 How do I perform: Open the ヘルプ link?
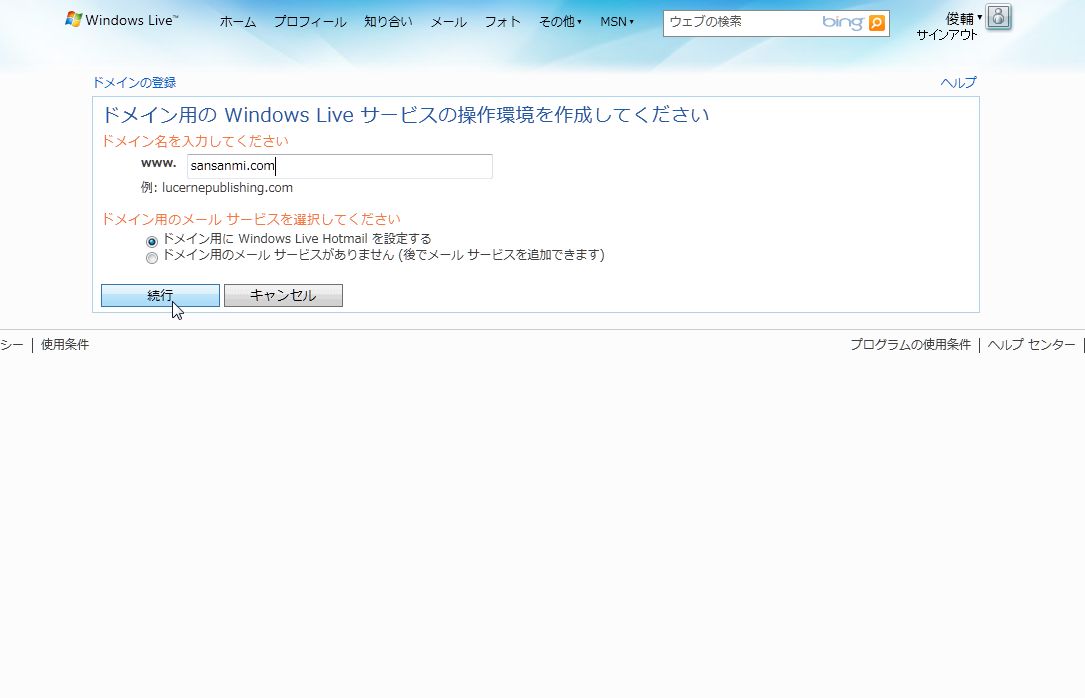(958, 82)
